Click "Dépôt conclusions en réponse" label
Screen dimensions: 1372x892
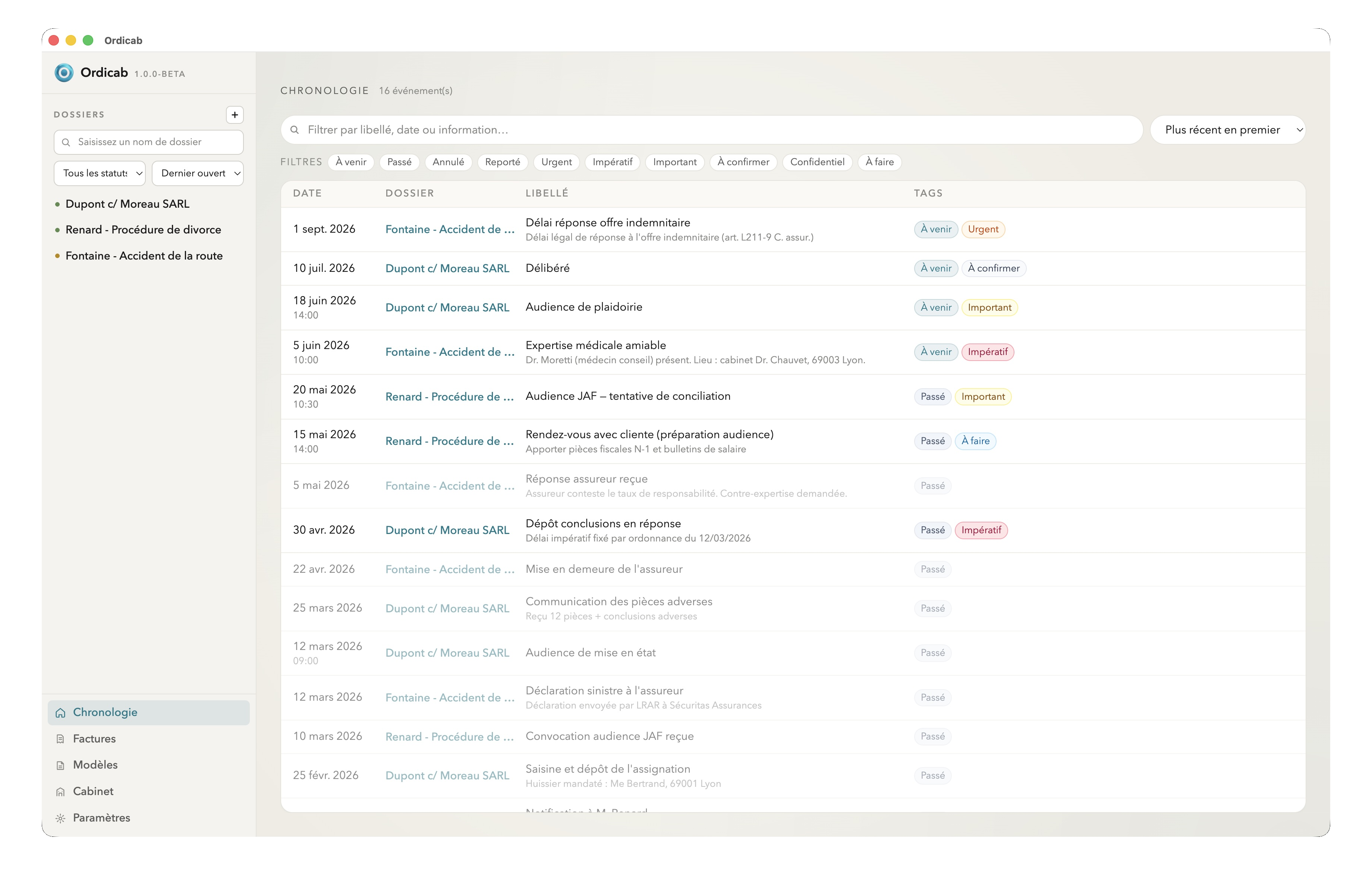pyautogui.click(x=603, y=524)
